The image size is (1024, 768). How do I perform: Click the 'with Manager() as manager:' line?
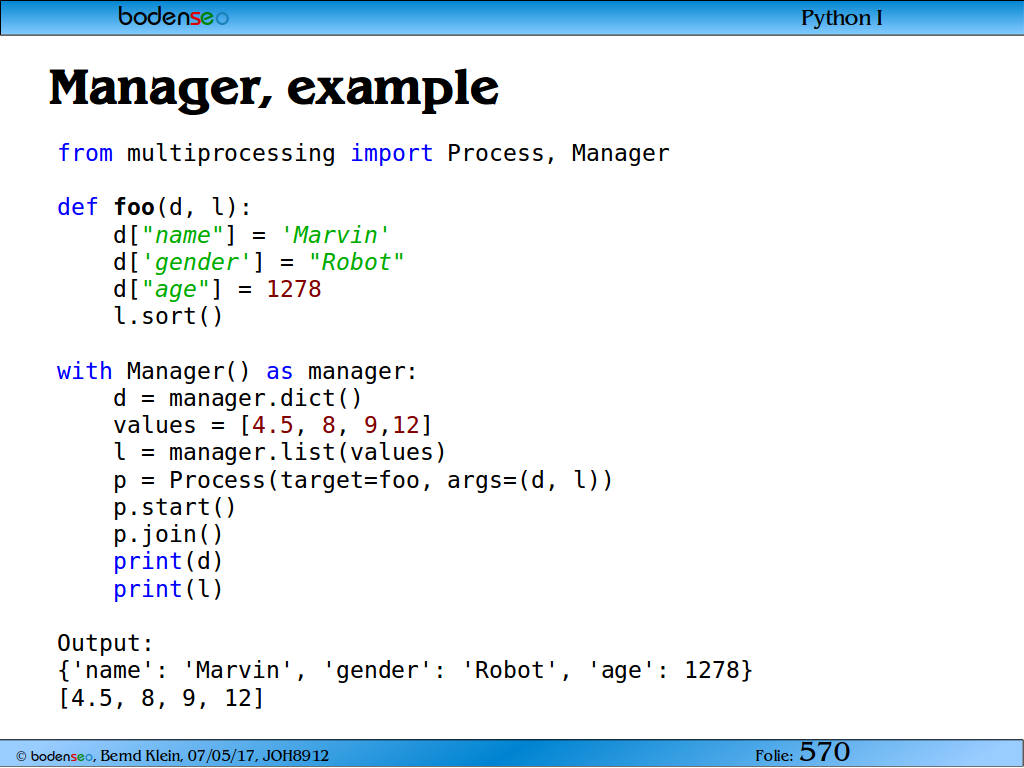237,372
